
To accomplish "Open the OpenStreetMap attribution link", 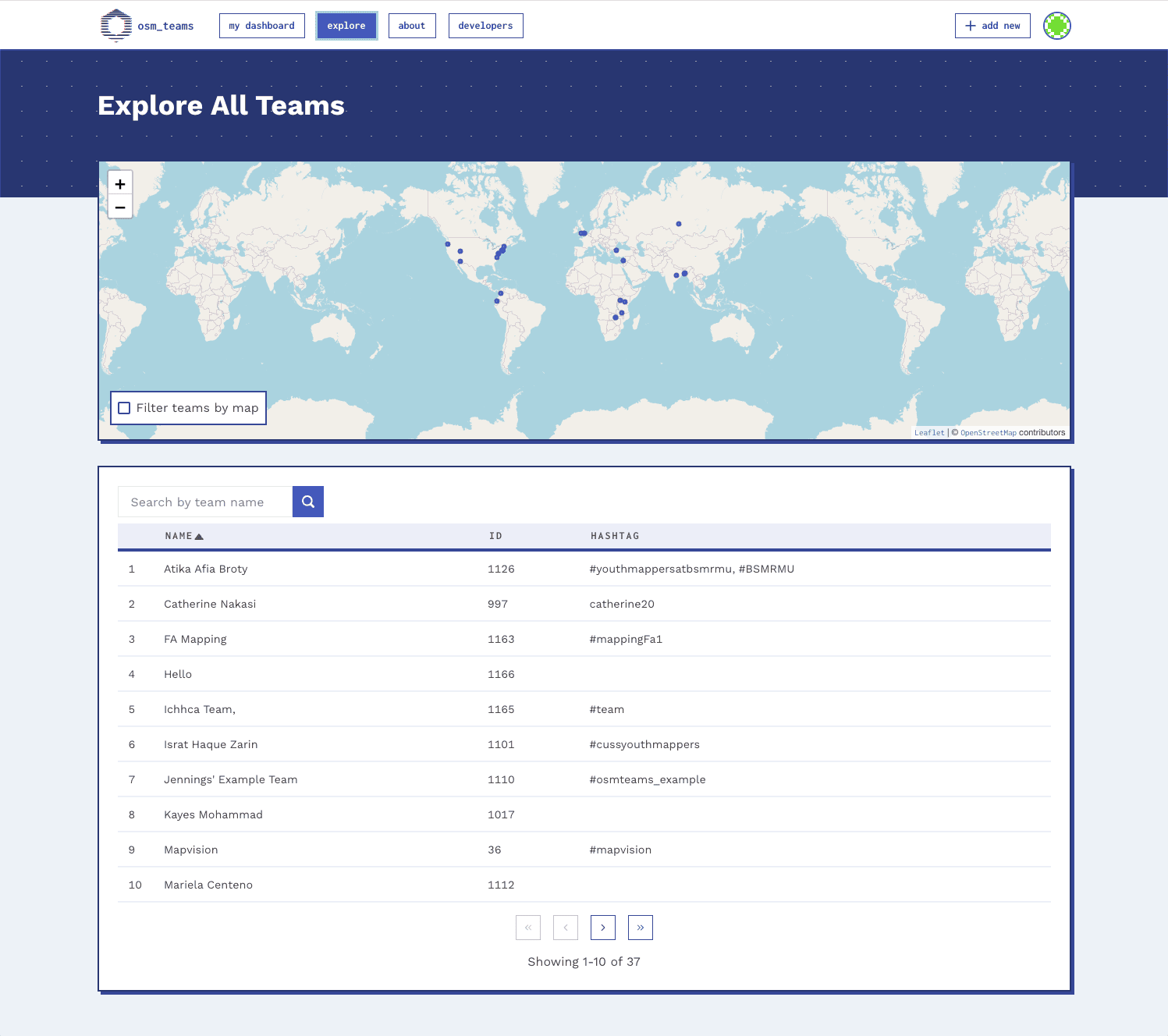I will coord(989,432).
